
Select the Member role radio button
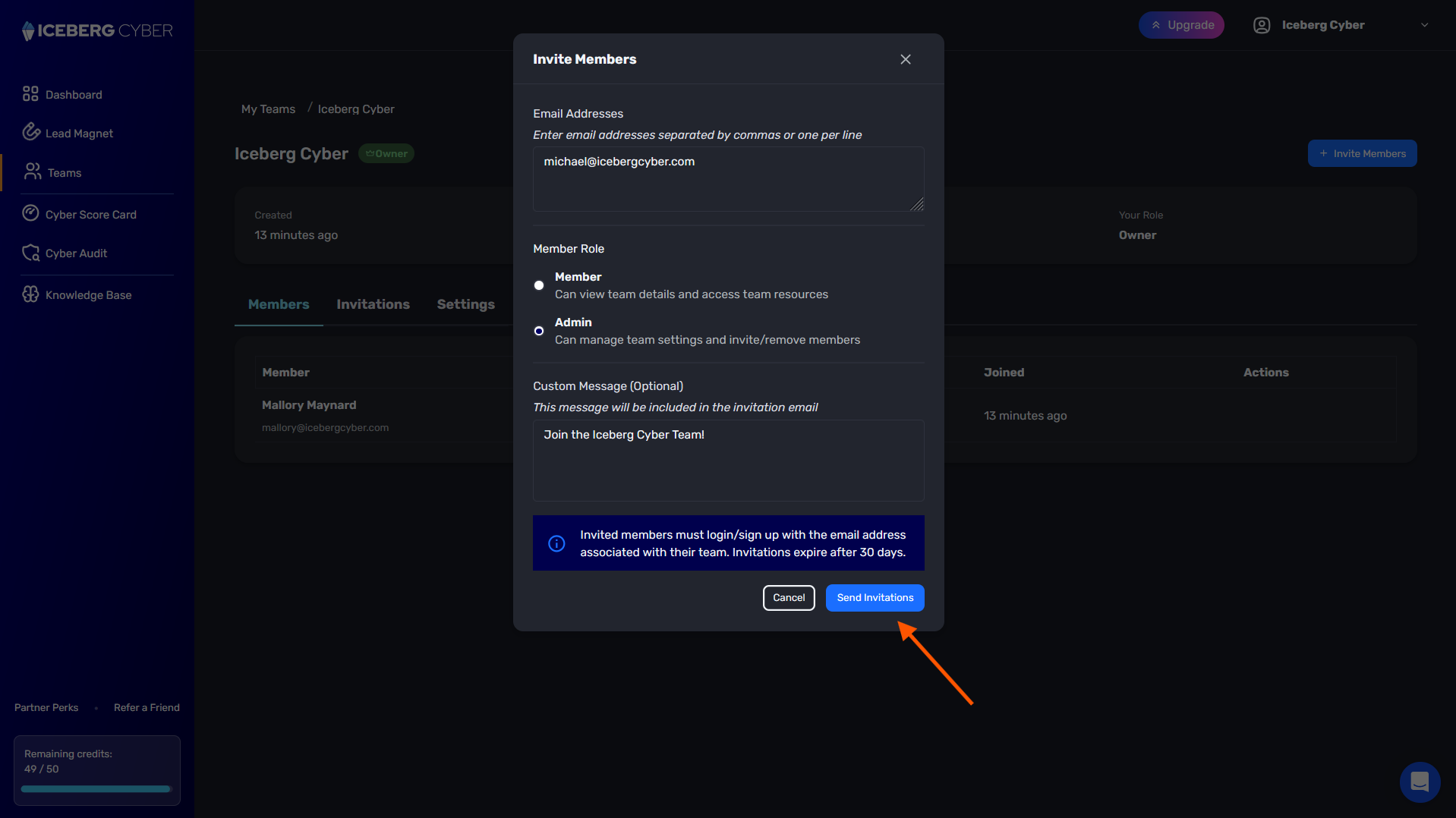pyautogui.click(x=539, y=285)
